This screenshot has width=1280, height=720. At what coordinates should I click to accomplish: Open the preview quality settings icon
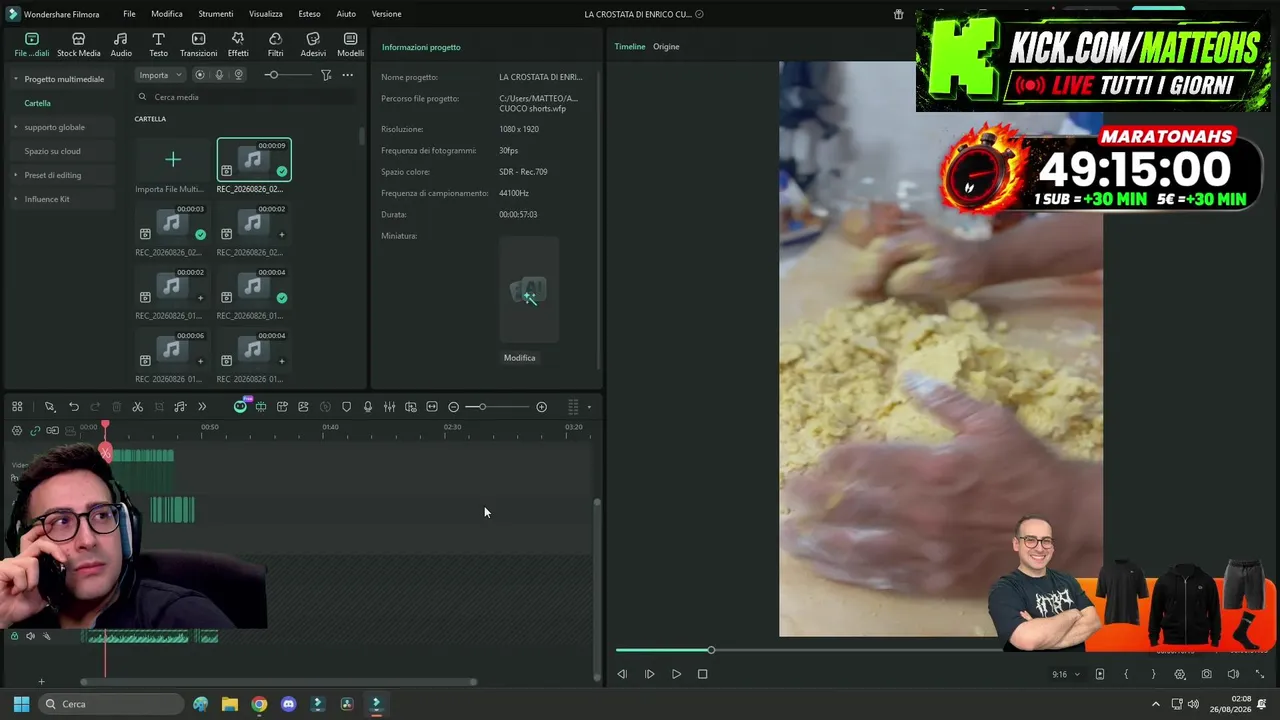1180,674
